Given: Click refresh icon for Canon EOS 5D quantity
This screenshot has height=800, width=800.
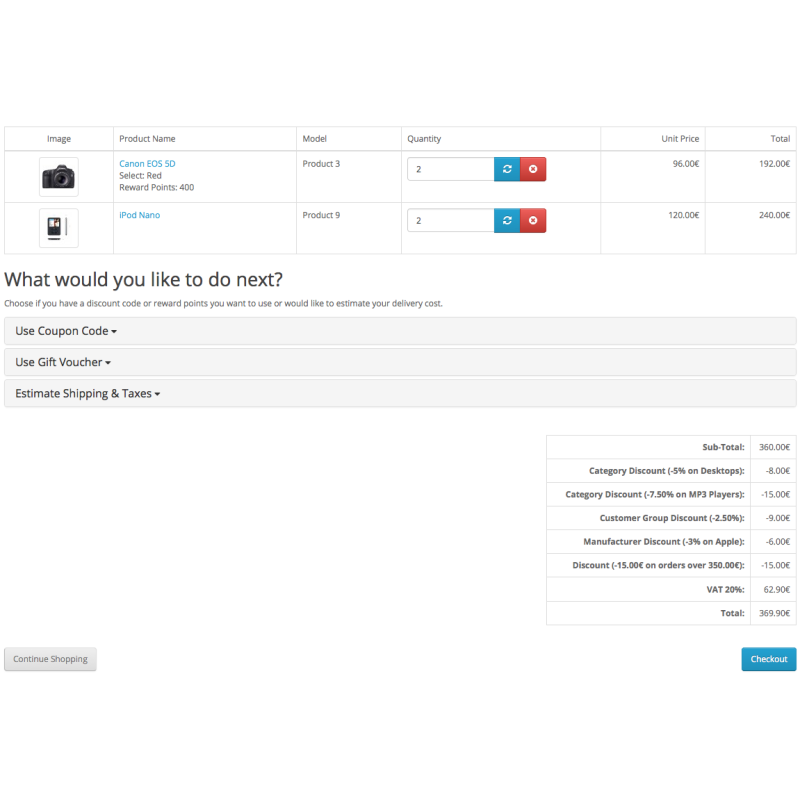Looking at the screenshot, I should coord(507,169).
